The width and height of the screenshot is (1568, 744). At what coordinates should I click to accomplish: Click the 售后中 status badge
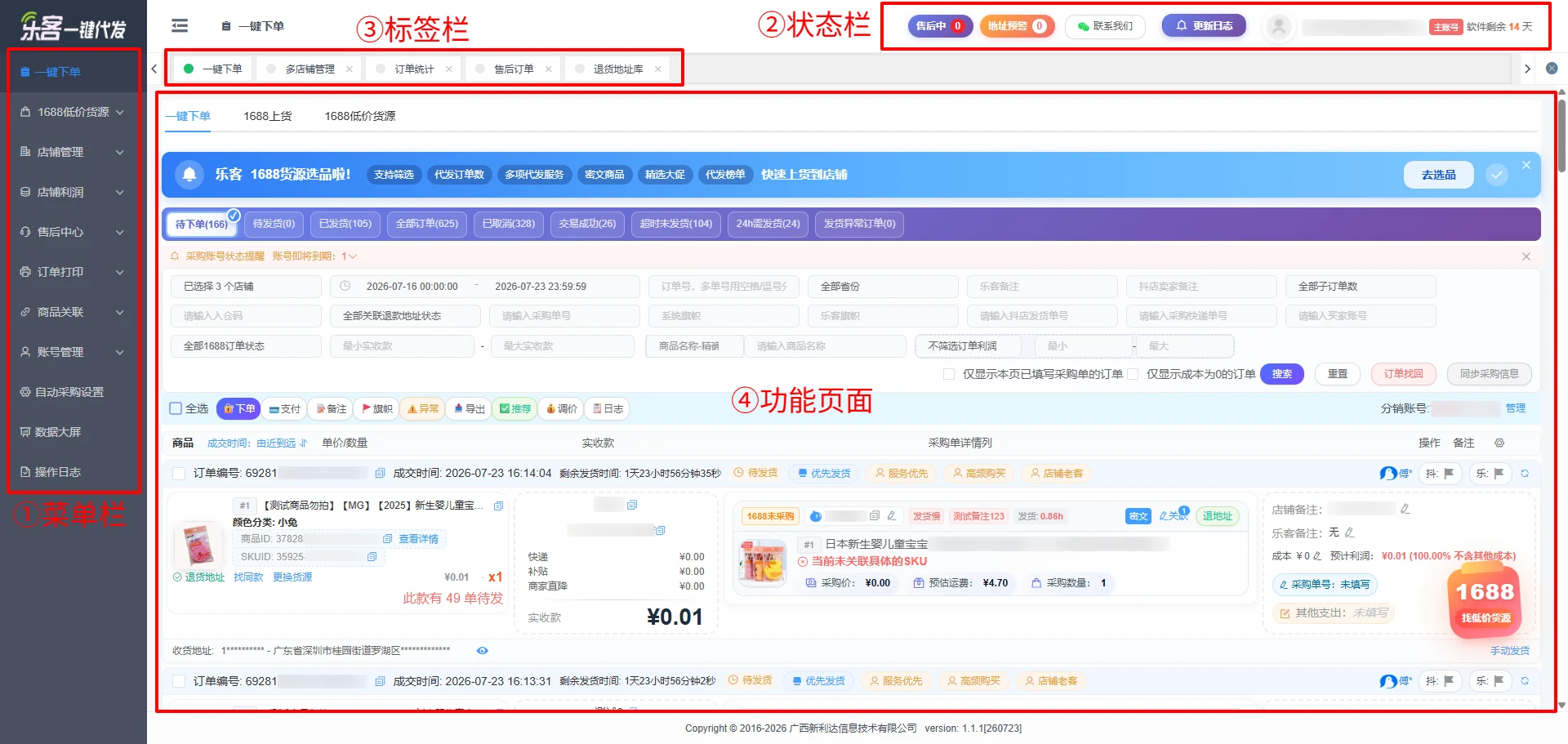[x=940, y=26]
